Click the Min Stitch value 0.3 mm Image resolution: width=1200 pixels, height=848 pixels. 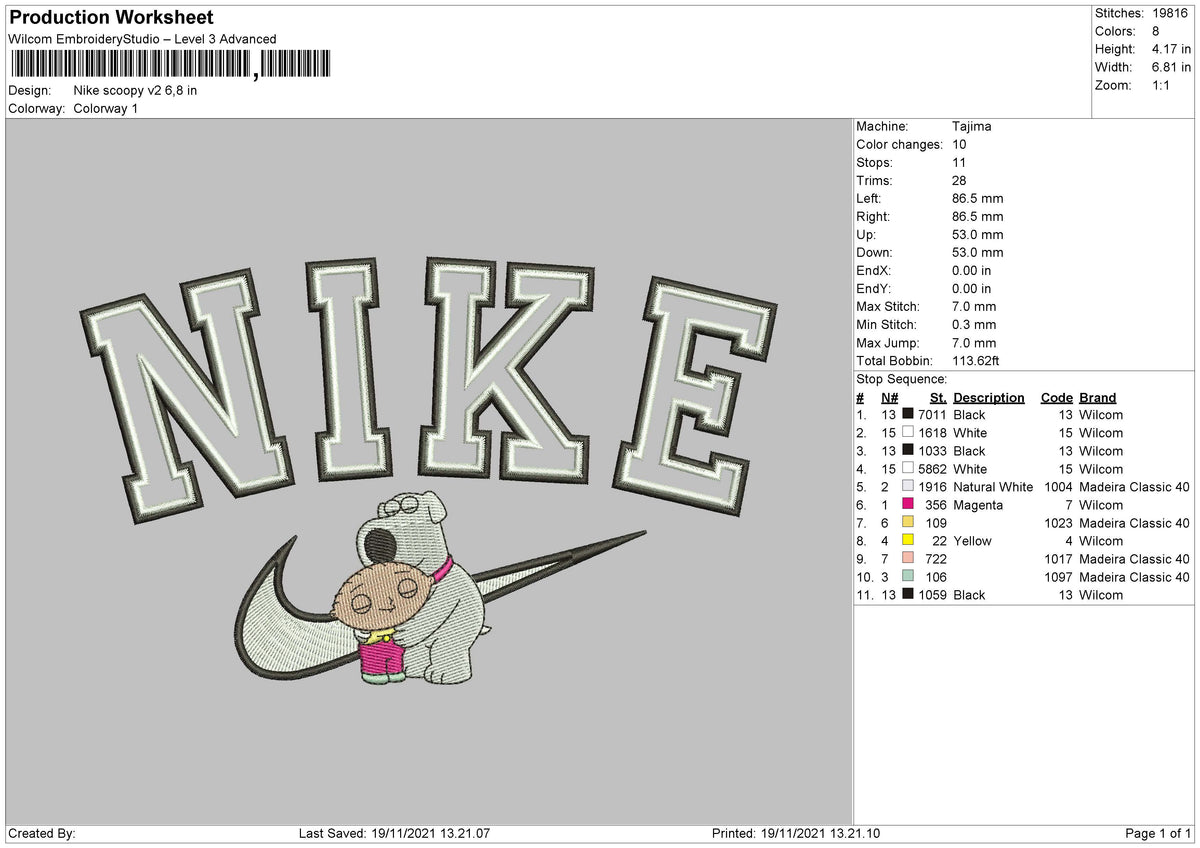click(974, 325)
